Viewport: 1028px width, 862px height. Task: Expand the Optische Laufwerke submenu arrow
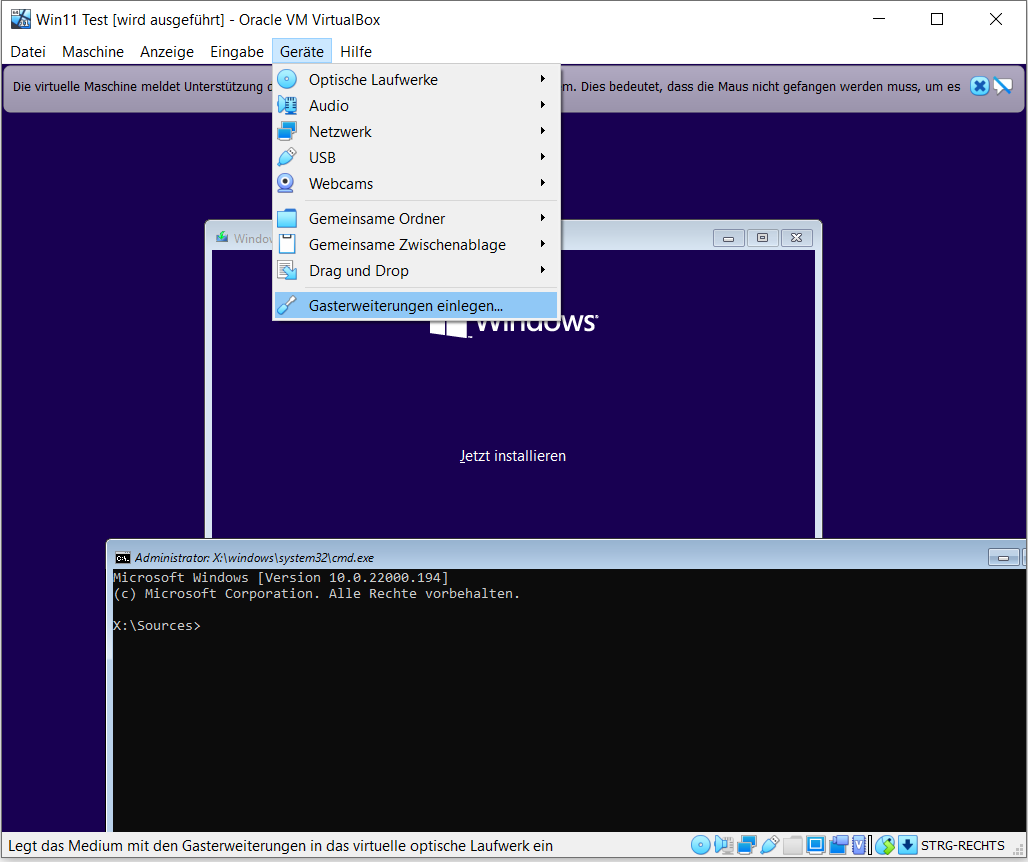point(543,79)
